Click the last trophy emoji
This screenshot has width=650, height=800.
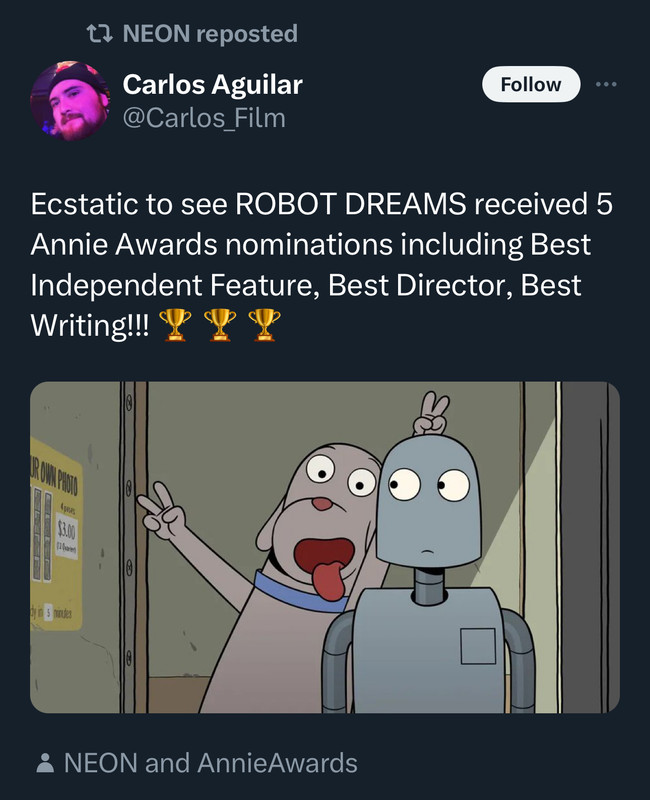click(264, 324)
